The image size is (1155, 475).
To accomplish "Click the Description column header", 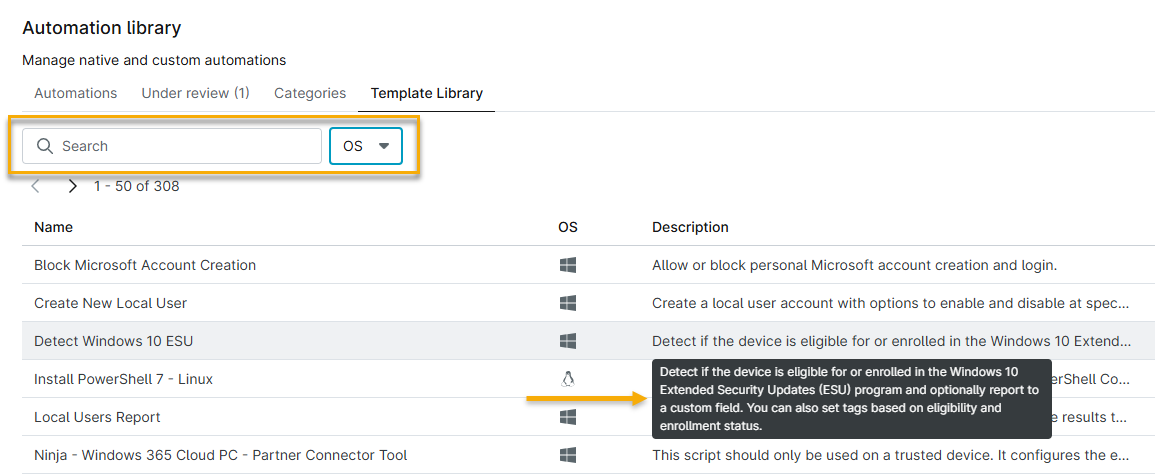I will [x=690, y=227].
